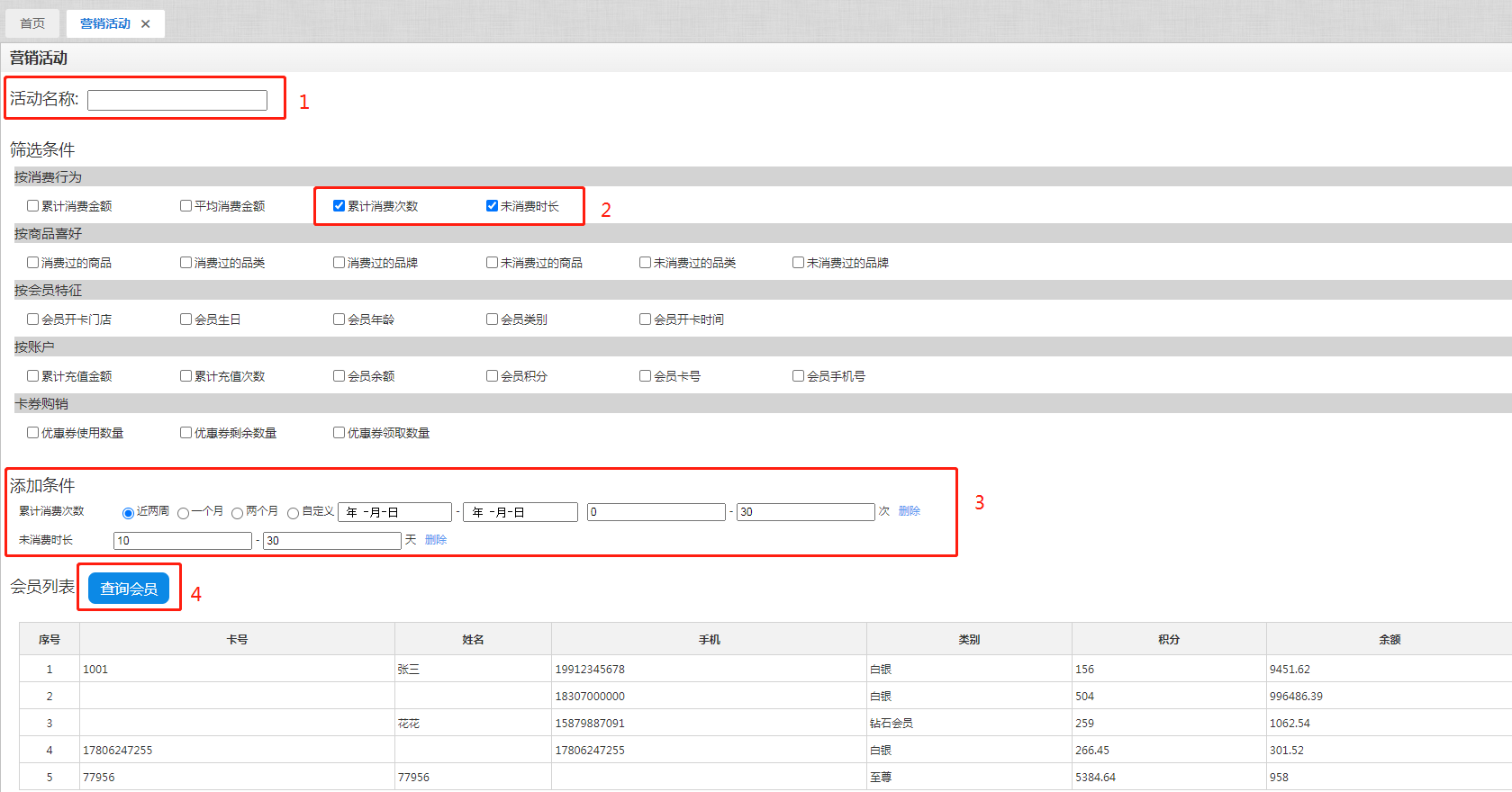Check the 会员余额 checkbox
Viewport: 1512px width, 792px height.
coord(340,376)
